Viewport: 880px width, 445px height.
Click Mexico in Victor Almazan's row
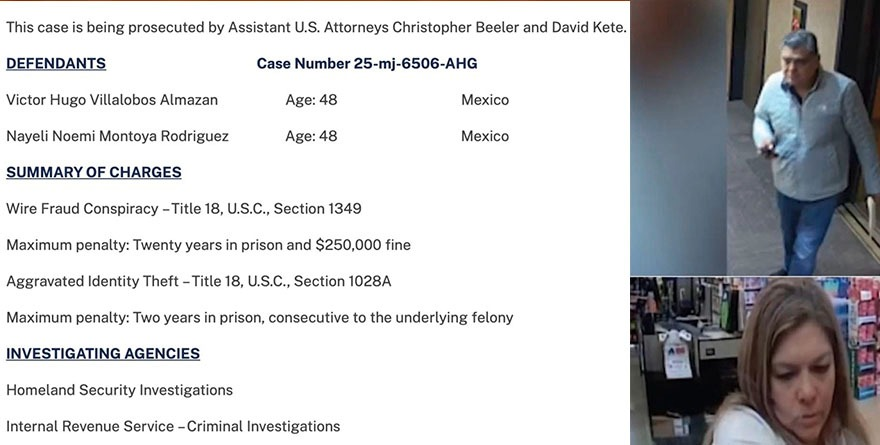pos(485,100)
